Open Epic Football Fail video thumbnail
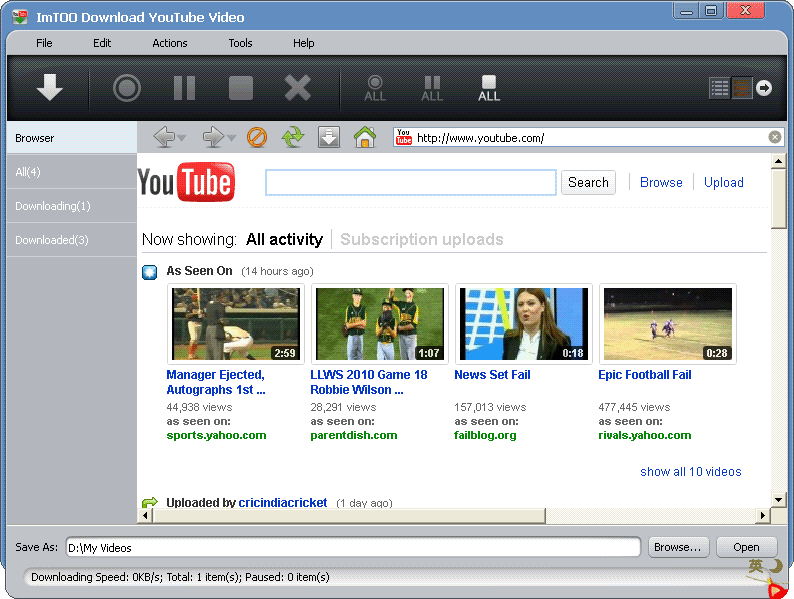 667,324
